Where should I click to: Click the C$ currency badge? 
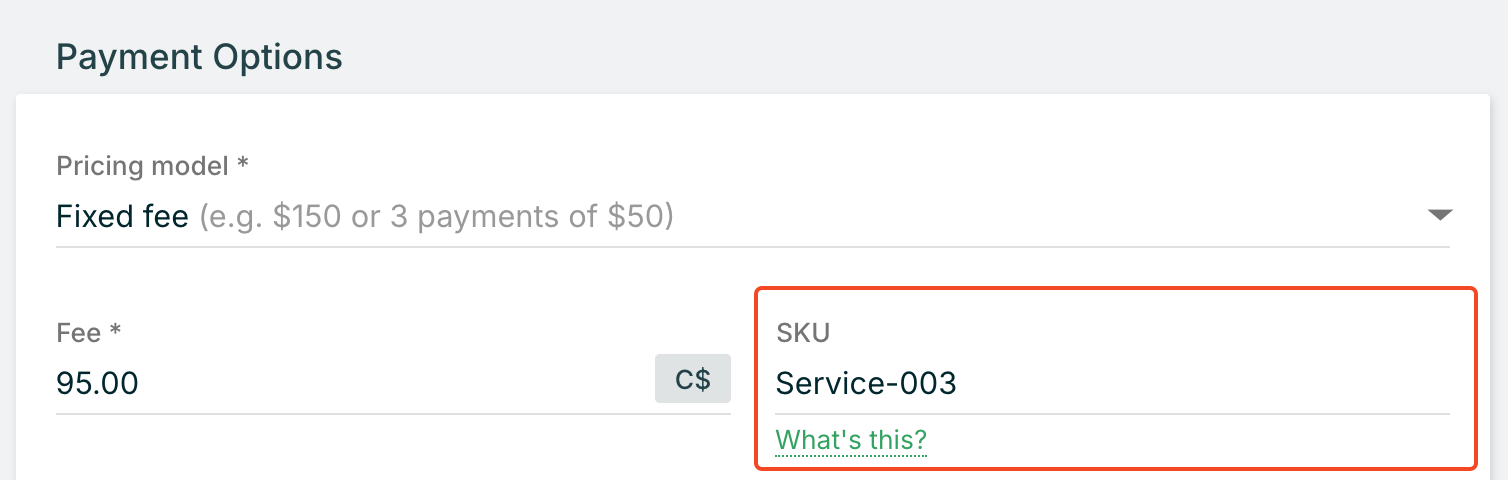[x=692, y=379]
